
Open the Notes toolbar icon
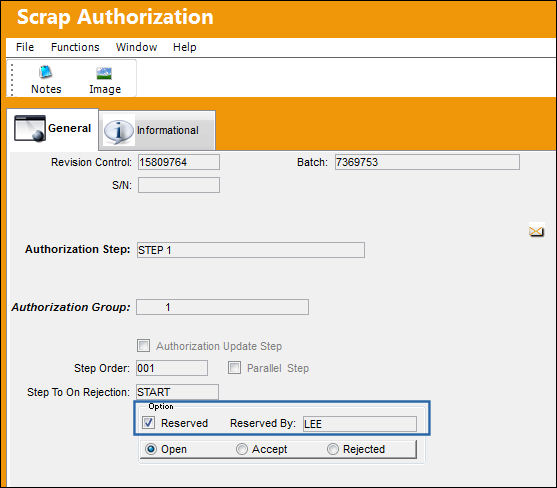tap(45, 72)
